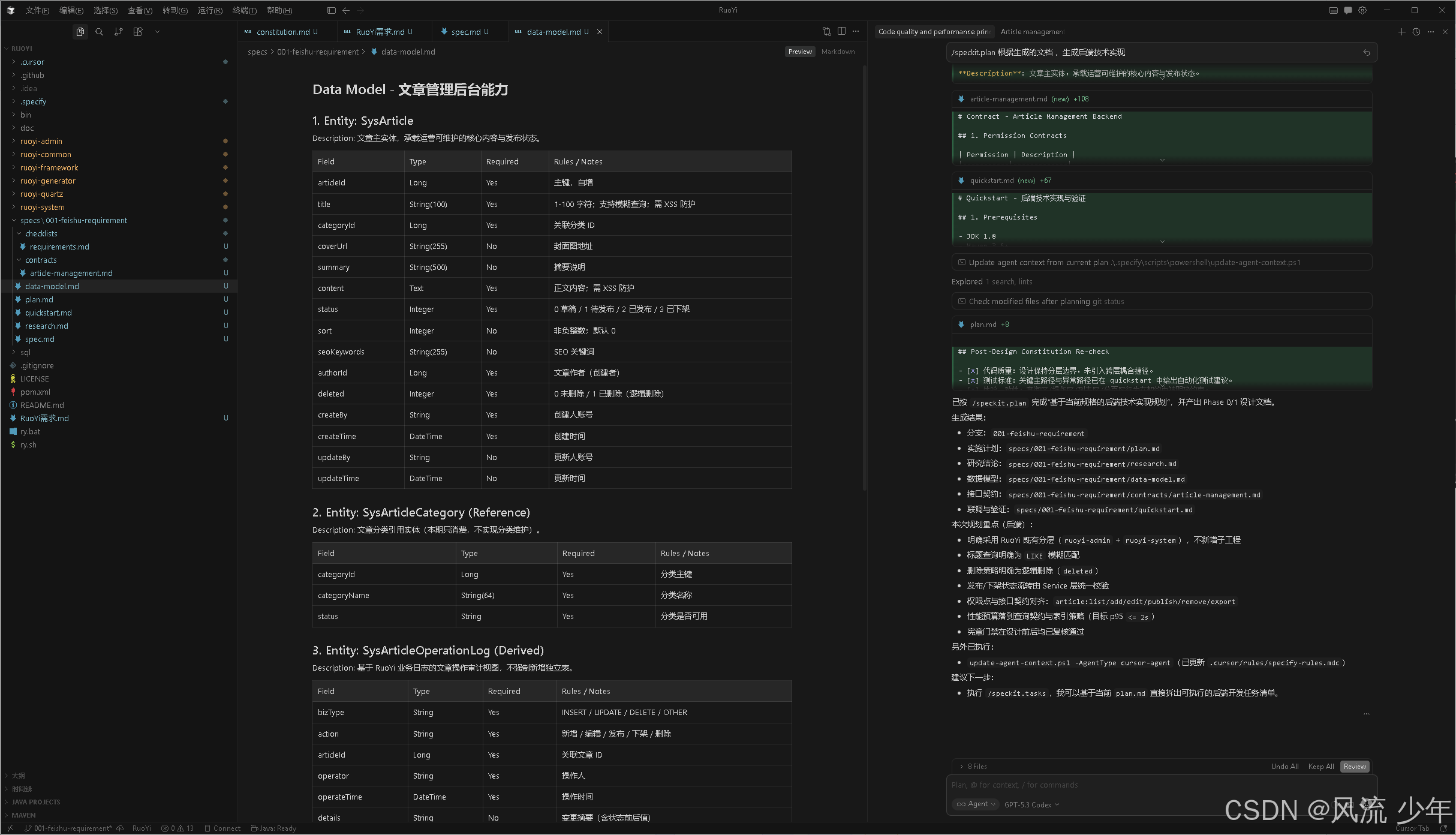The width and height of the screenshot is (1456, 835).
Task: Open the Extensions view icon
Action: [138, 32]
